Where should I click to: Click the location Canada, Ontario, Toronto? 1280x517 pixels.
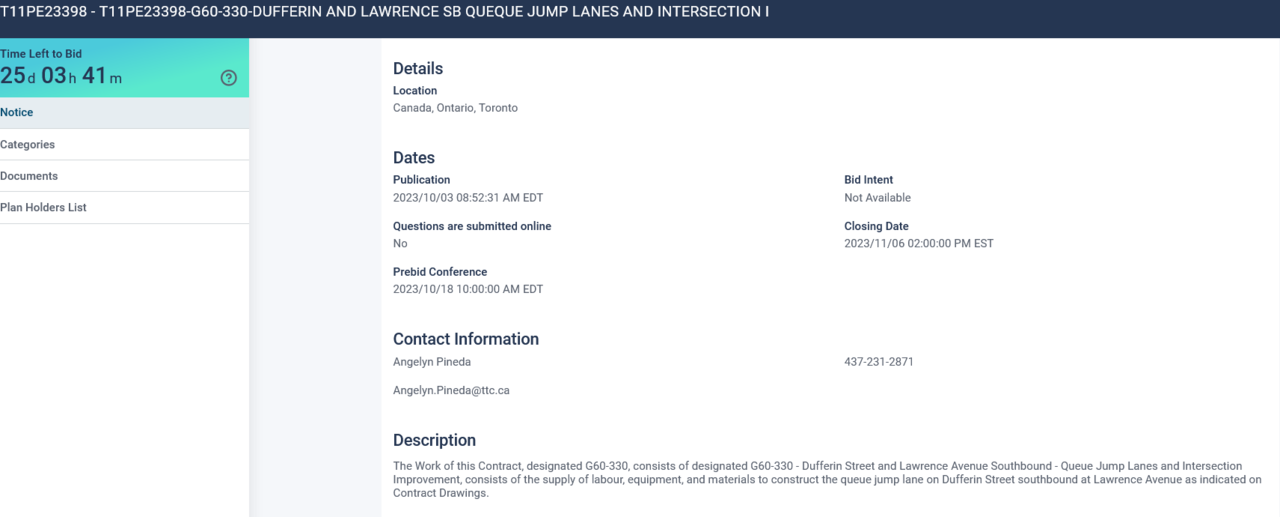click(455, 108)
